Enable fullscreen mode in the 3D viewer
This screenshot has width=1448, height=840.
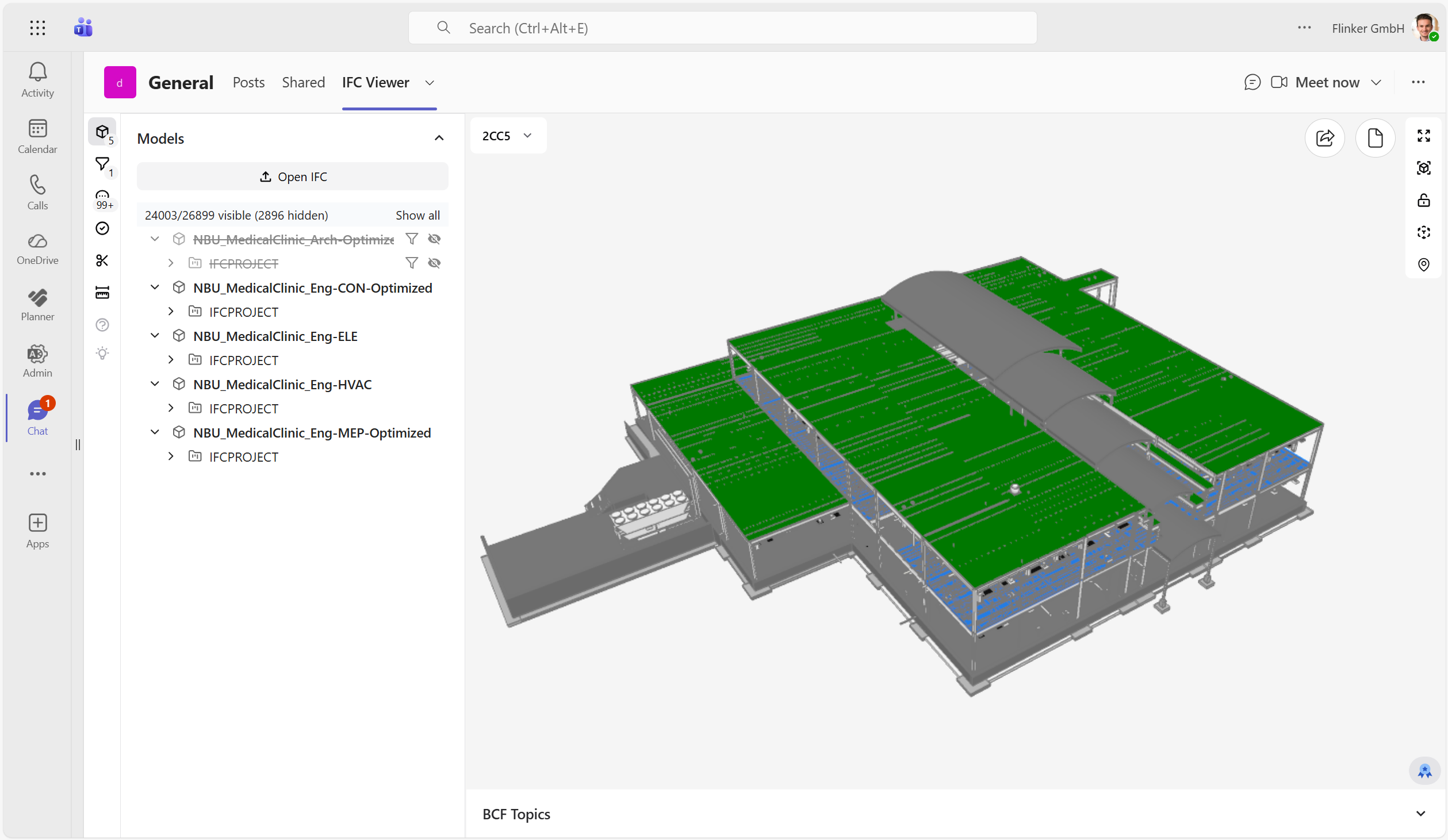click(1424, 136)
